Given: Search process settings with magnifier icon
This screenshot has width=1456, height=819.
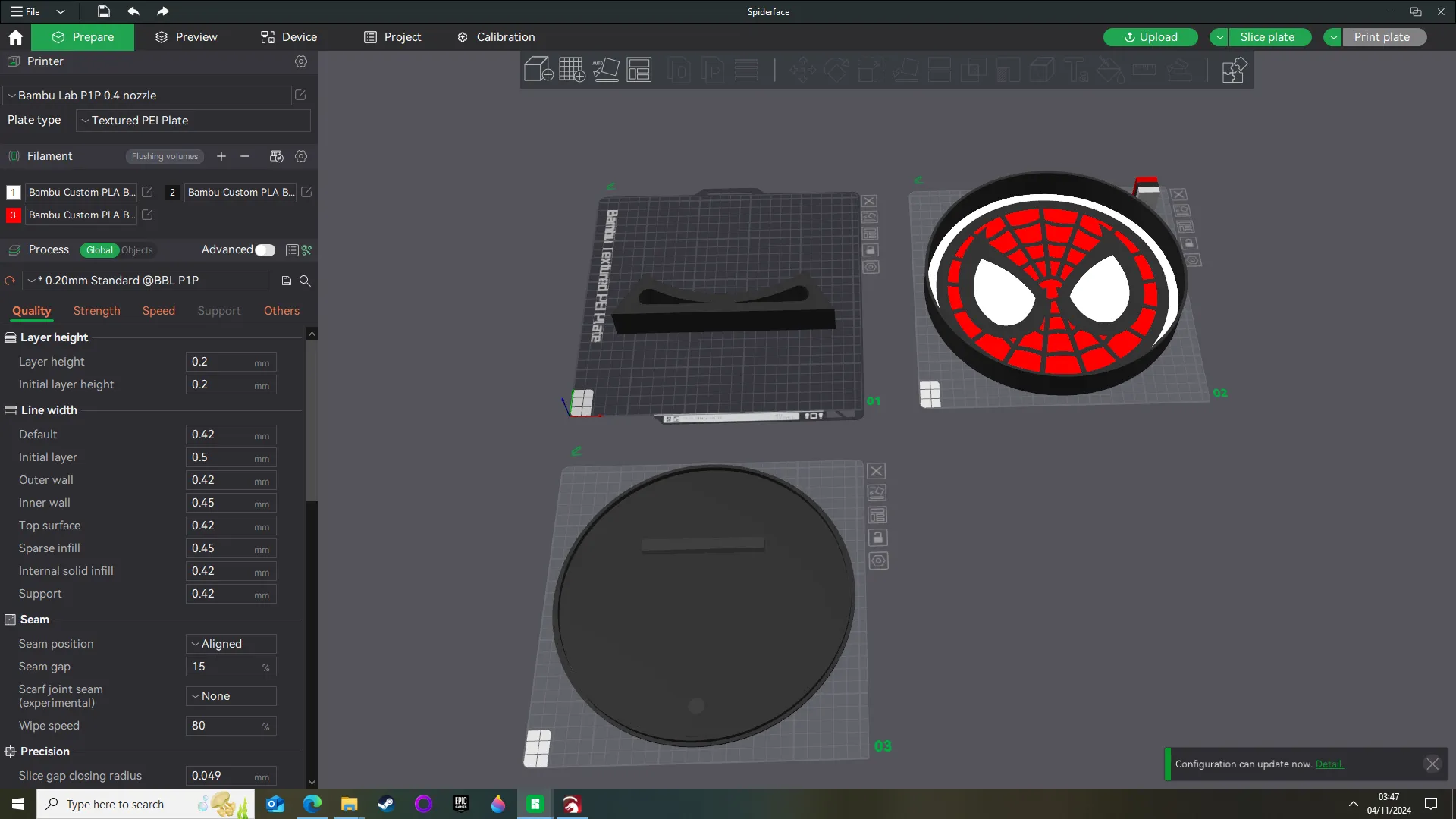Looking at the screenshot, I should click(x=305, y=281).
